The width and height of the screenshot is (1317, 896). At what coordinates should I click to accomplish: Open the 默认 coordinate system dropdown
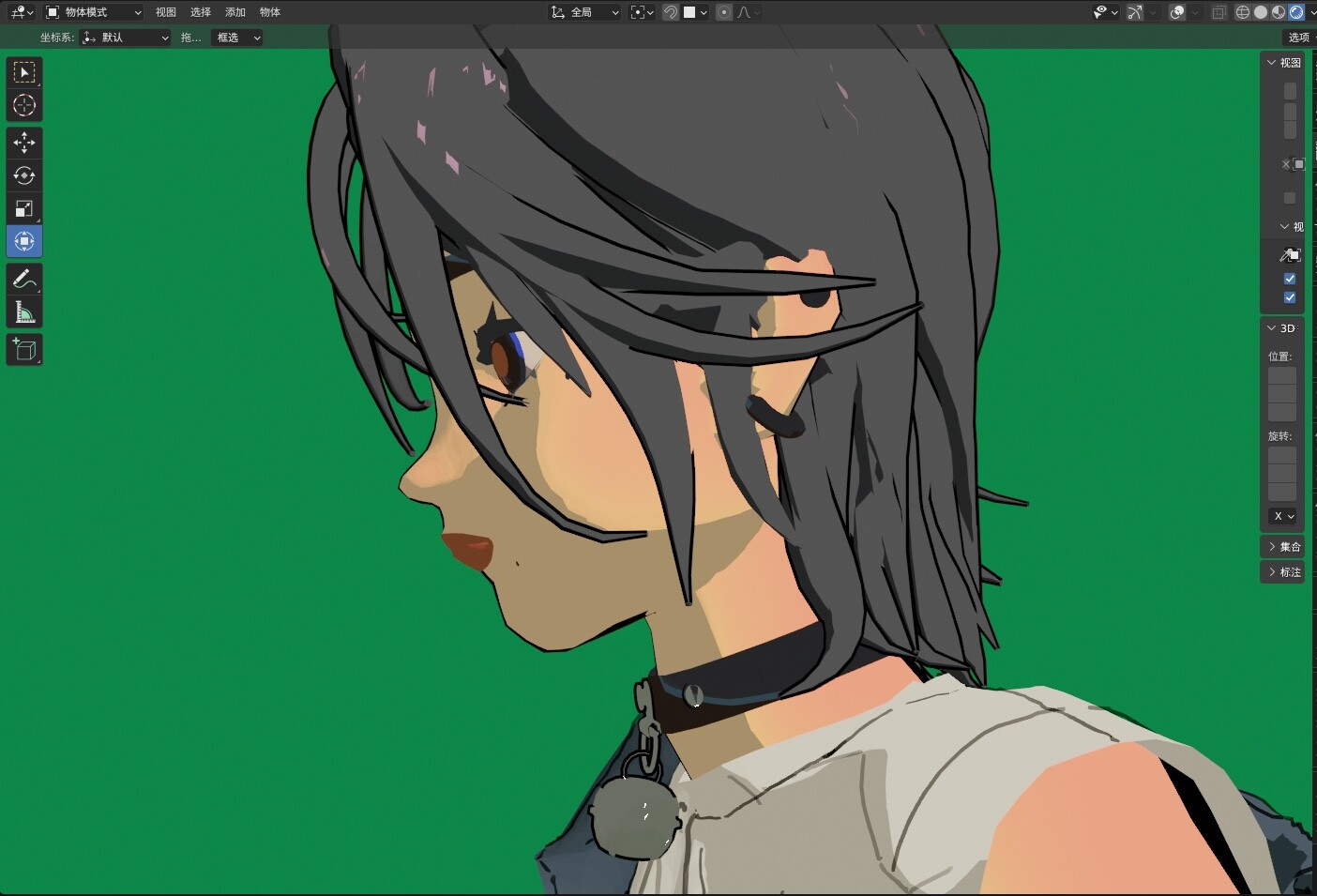tap(126, 38)
